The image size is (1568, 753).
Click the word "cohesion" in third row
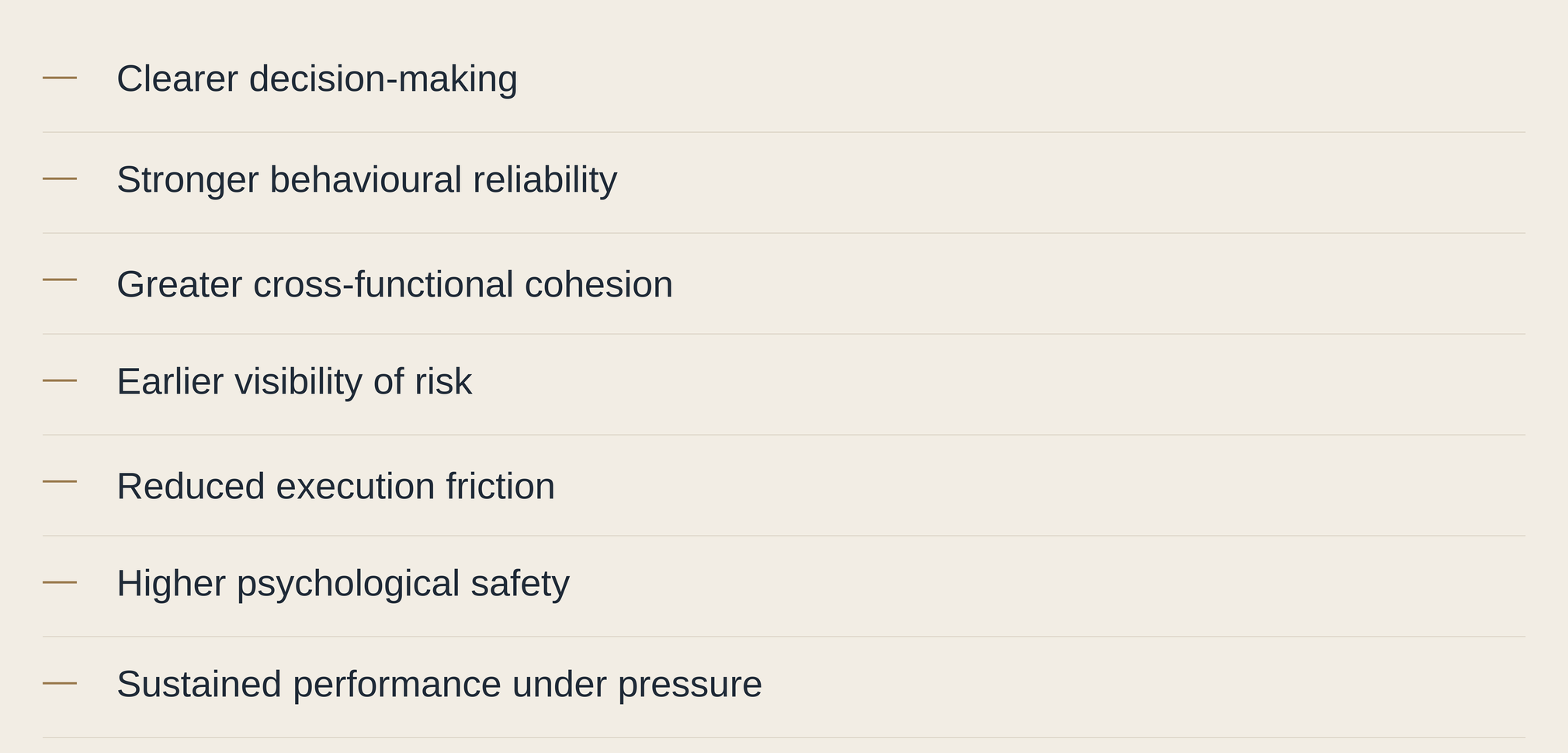(x=598, y=284)
